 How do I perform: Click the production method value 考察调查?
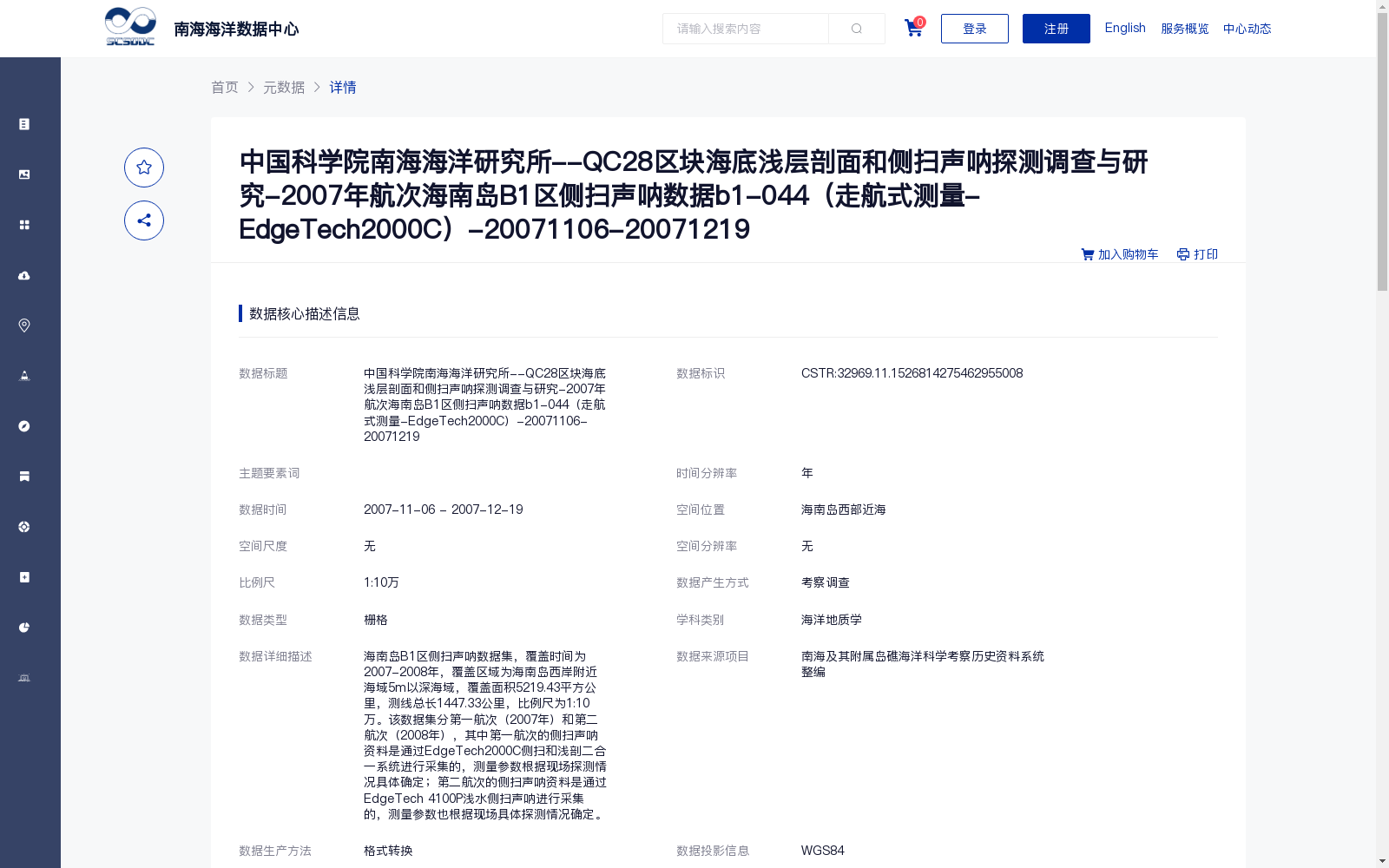[x=826, y=582]
